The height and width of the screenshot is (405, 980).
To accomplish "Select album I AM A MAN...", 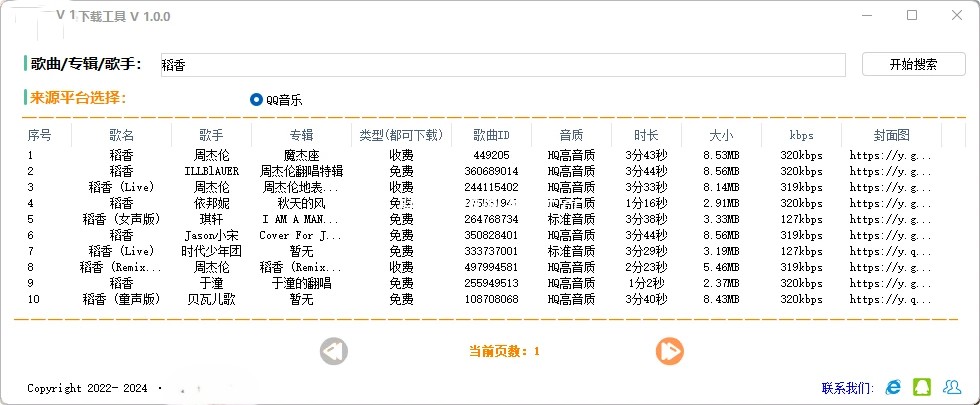I will pyautogui.click(x=301, y=219).
